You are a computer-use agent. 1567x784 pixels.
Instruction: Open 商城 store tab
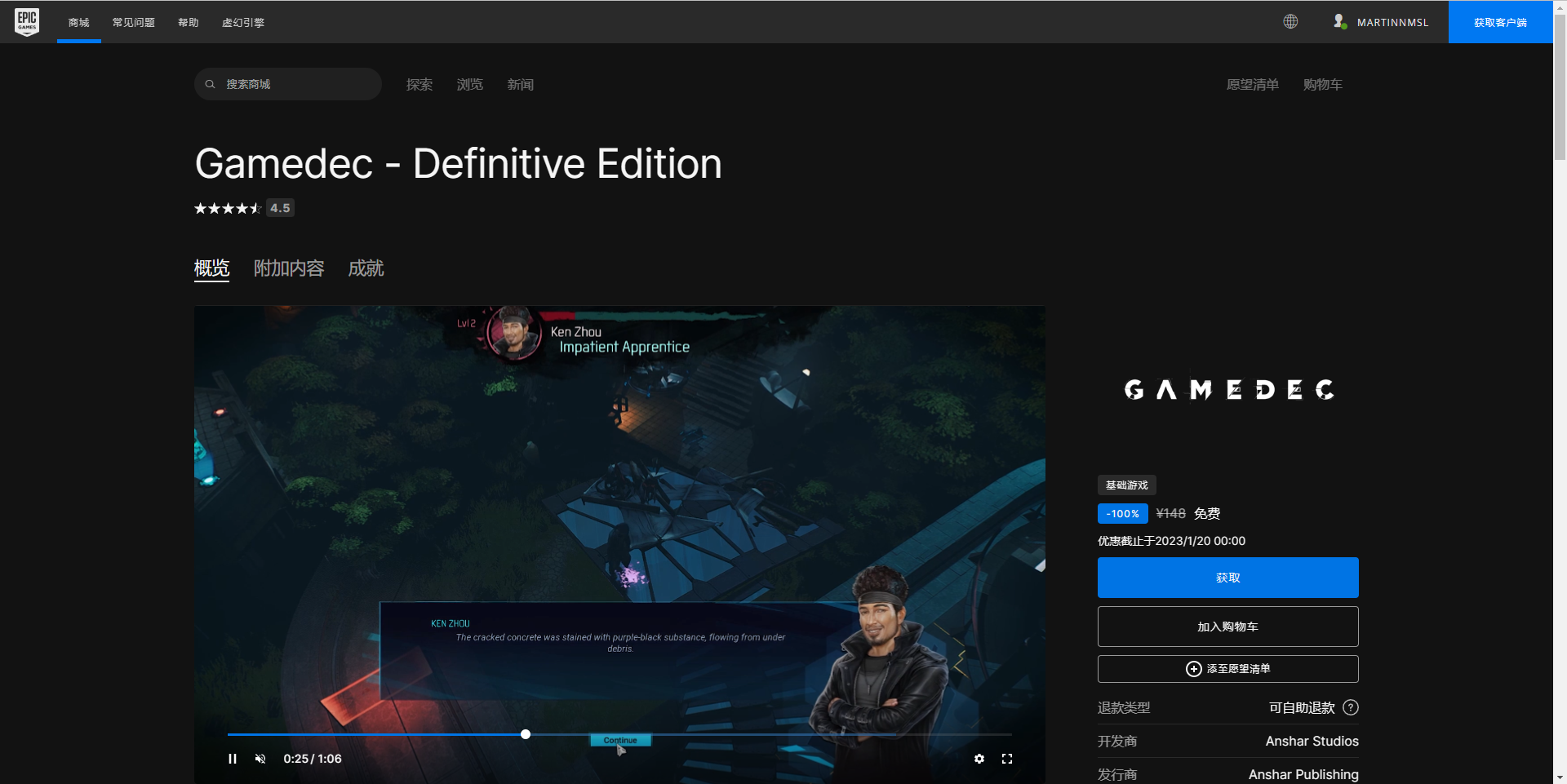coord(79,22)
